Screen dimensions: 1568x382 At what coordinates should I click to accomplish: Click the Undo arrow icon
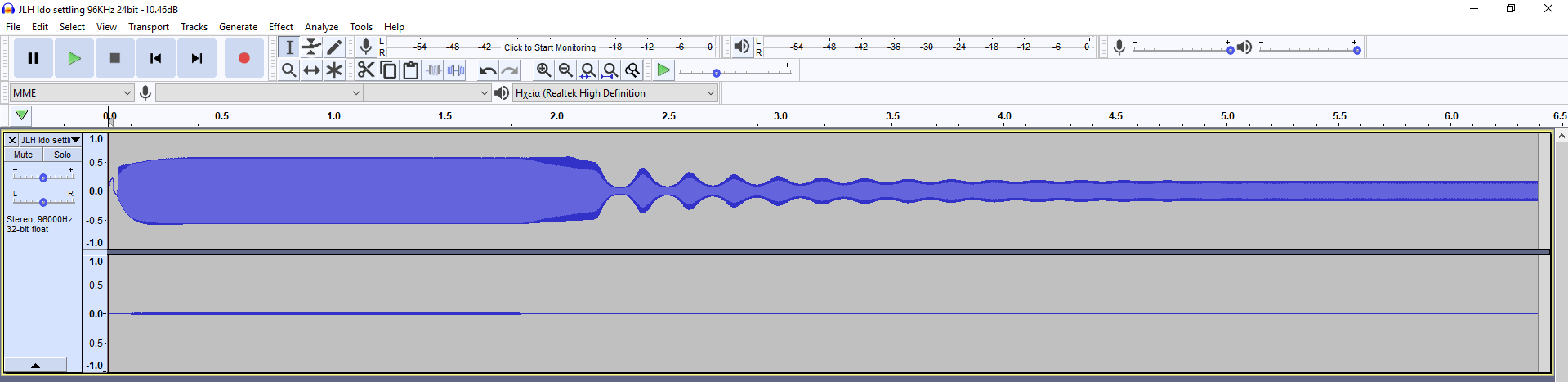pyautogui.click(x=488, y=70)
